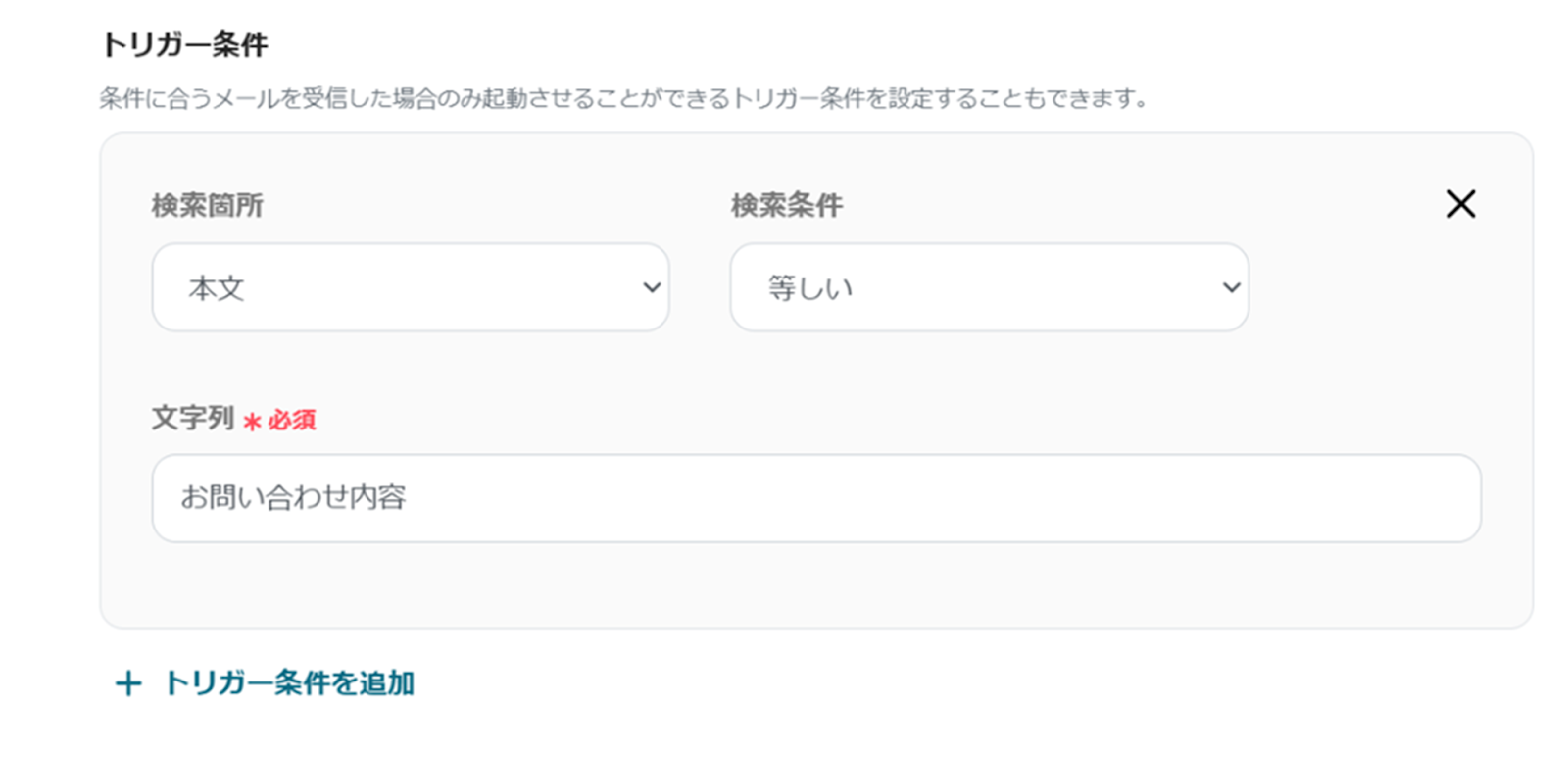Viewport: 1568px width, 757px height.
Task: Open the 検索条件 dropdown
Action: 988,287
